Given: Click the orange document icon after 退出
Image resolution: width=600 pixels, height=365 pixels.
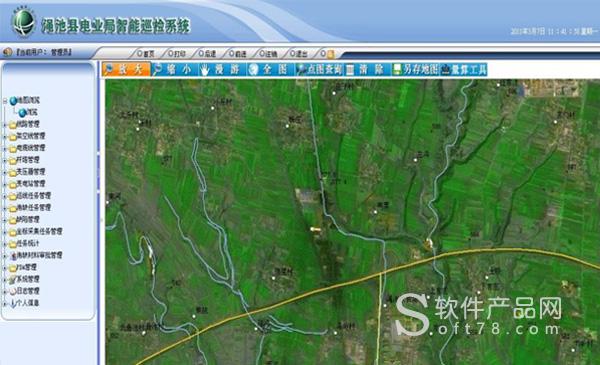Looking at the screenshot, I should pyautogui.click(x=330, y=54).
